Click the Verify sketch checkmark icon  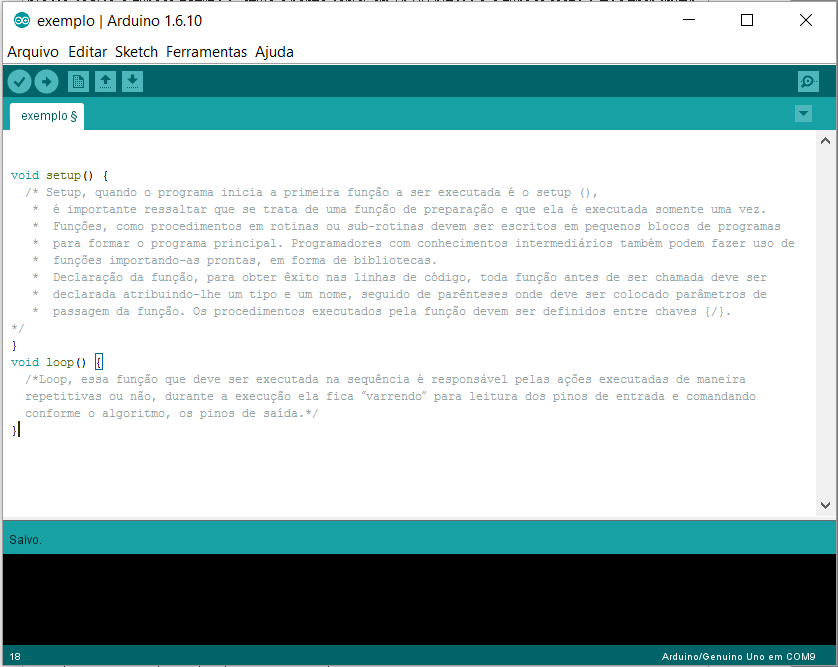(x=19, y=81)
